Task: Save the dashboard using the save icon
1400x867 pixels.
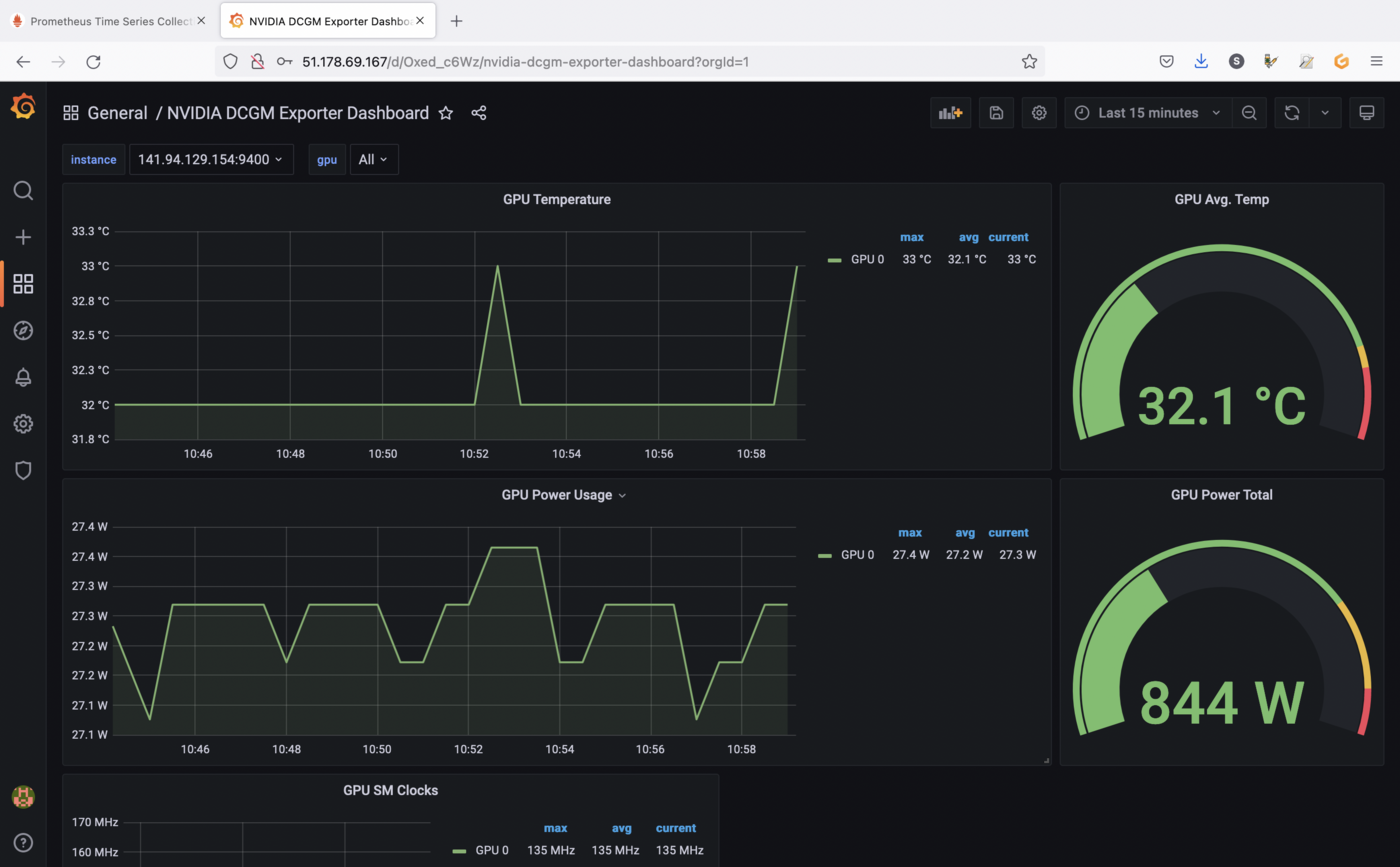Action: (x=995, y=112)
